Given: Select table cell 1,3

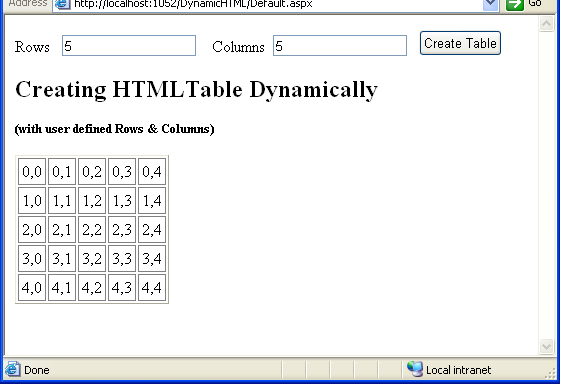Looking at the screenshot, I should (122, 200).
